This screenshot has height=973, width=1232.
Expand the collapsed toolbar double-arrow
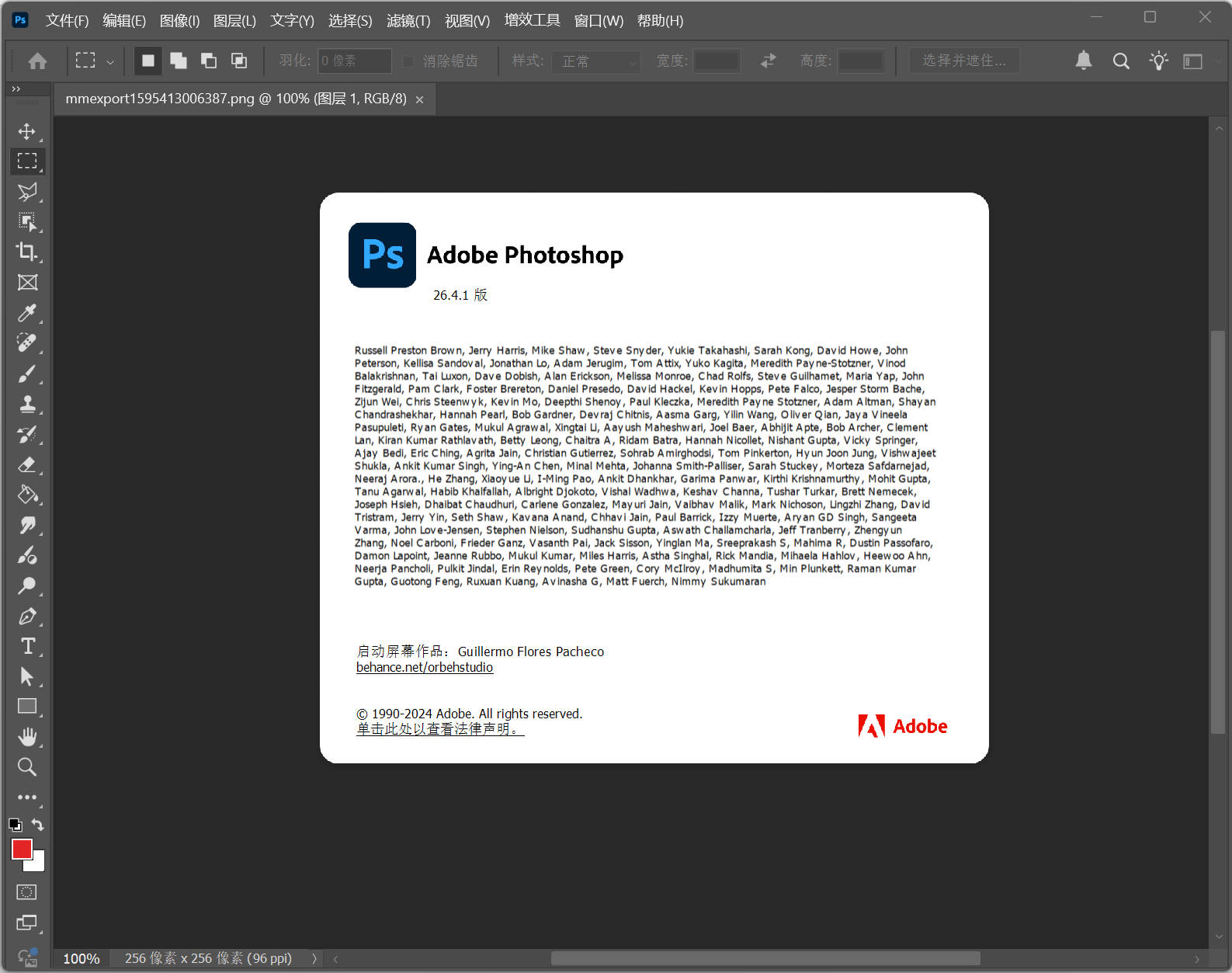point(16,89)
